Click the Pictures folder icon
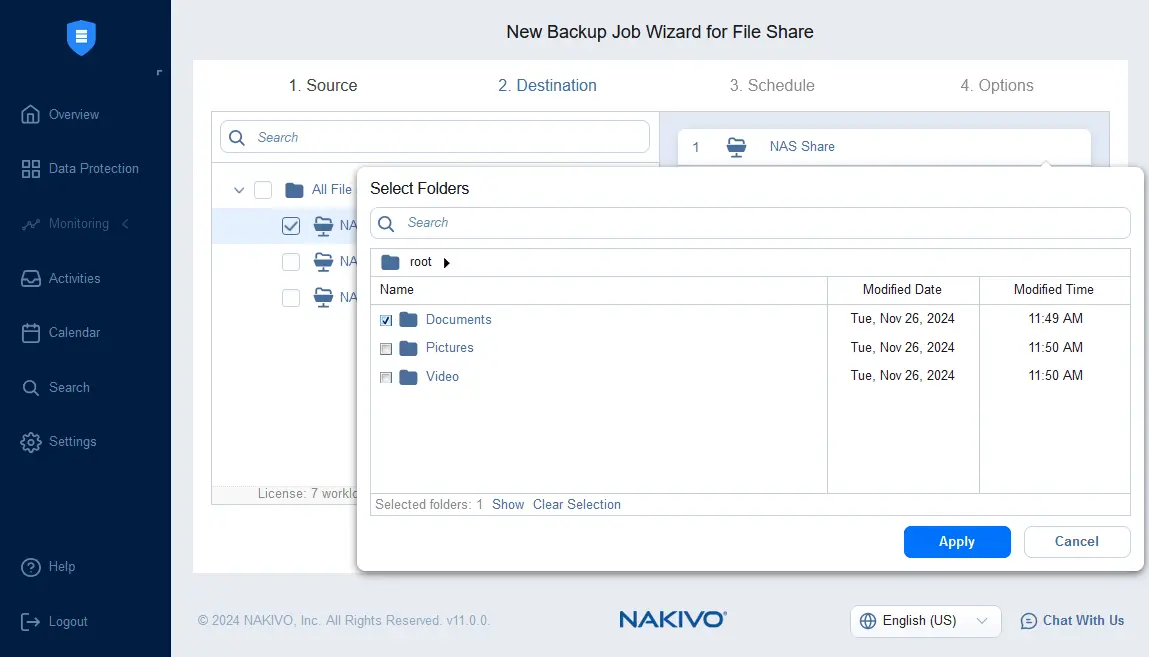Image resolution: width=1149 pixels, height=657 pixels. [408, 349]
